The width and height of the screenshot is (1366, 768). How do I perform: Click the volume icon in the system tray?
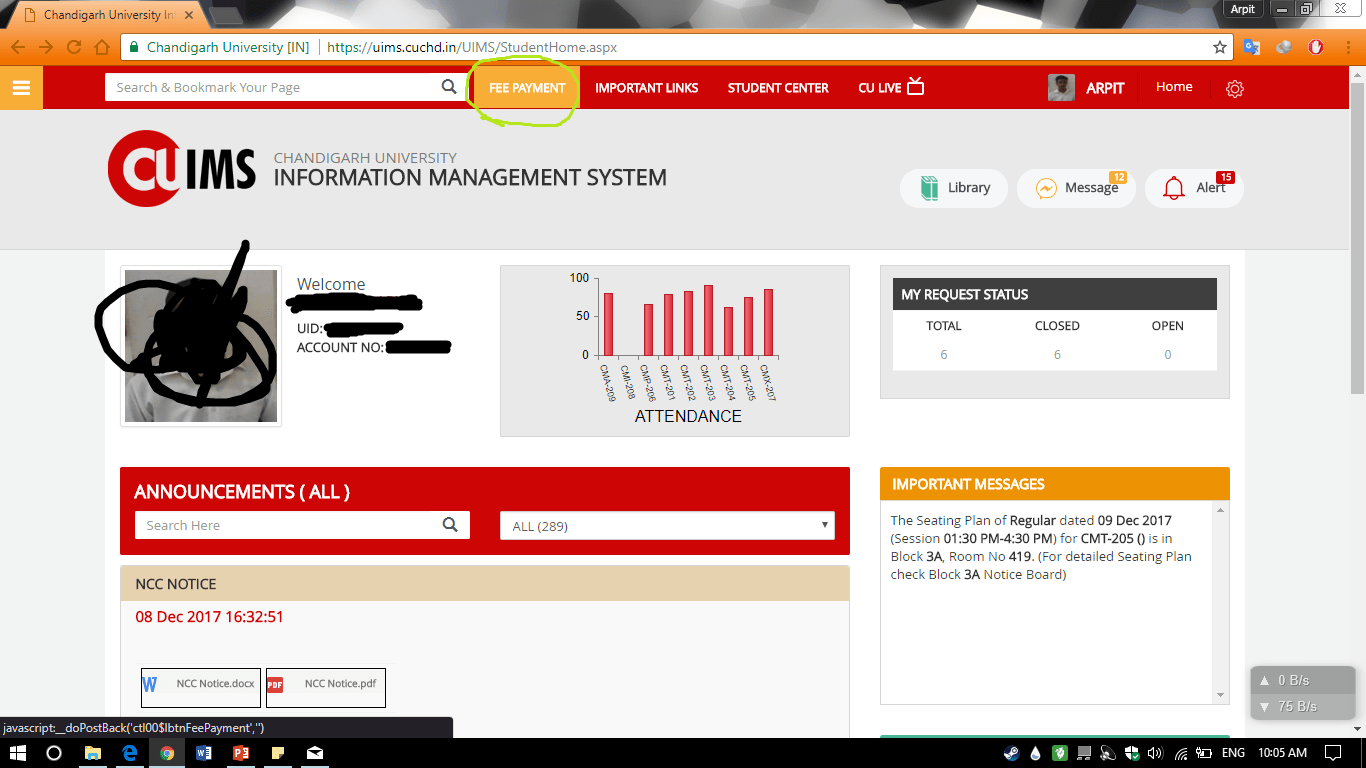coord(1156,753)
